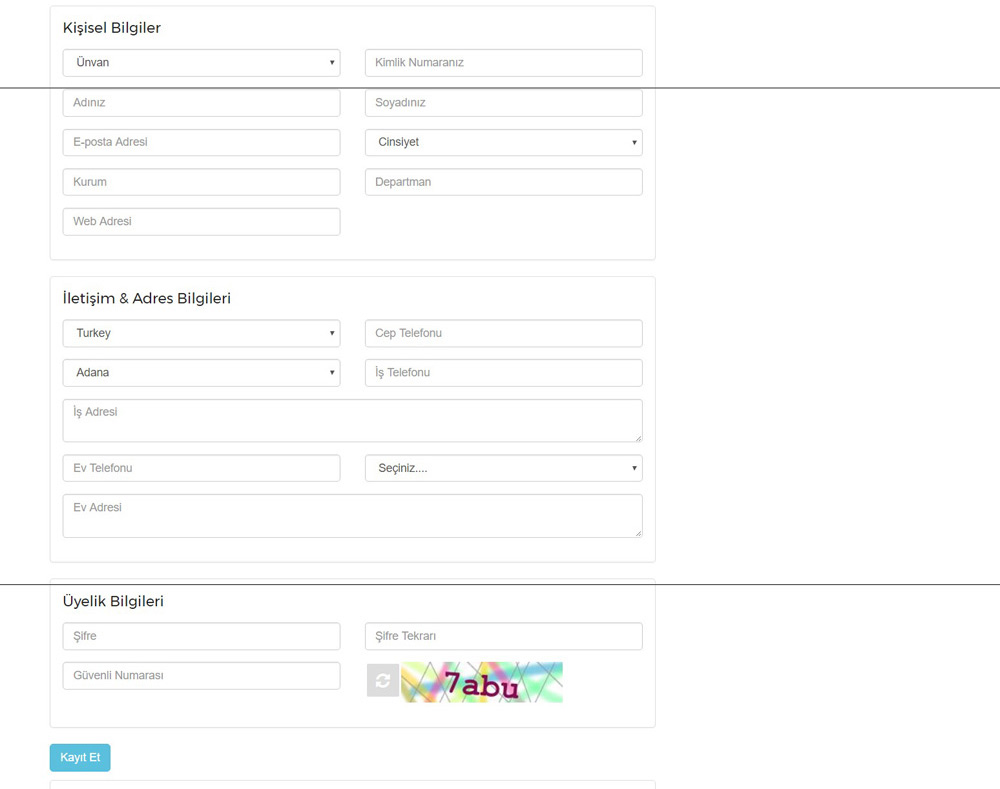
Task: Focus the Güvenli Numarası input
Action: (x=201, y=676)
